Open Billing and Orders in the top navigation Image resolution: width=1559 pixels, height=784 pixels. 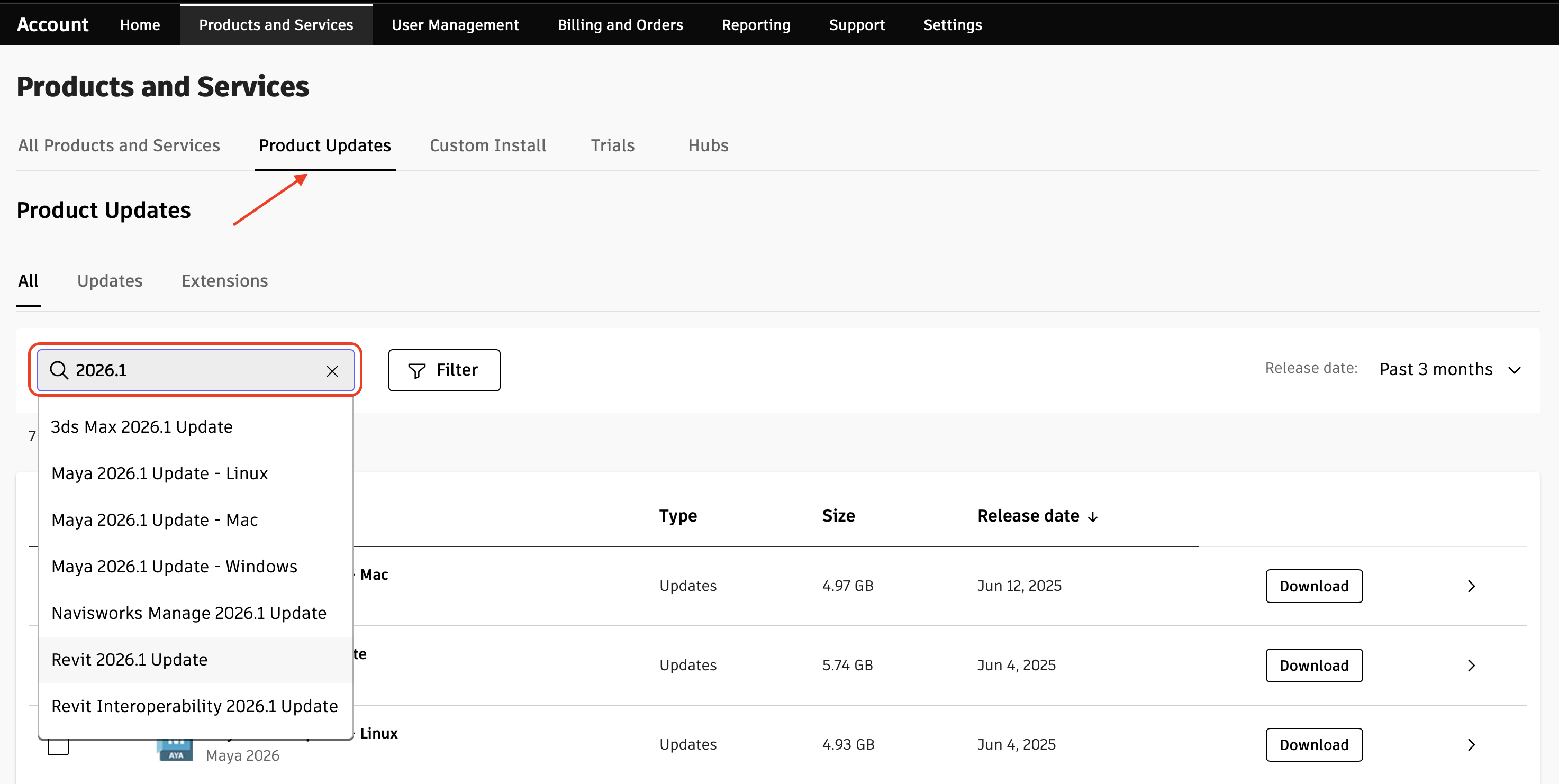620,25
